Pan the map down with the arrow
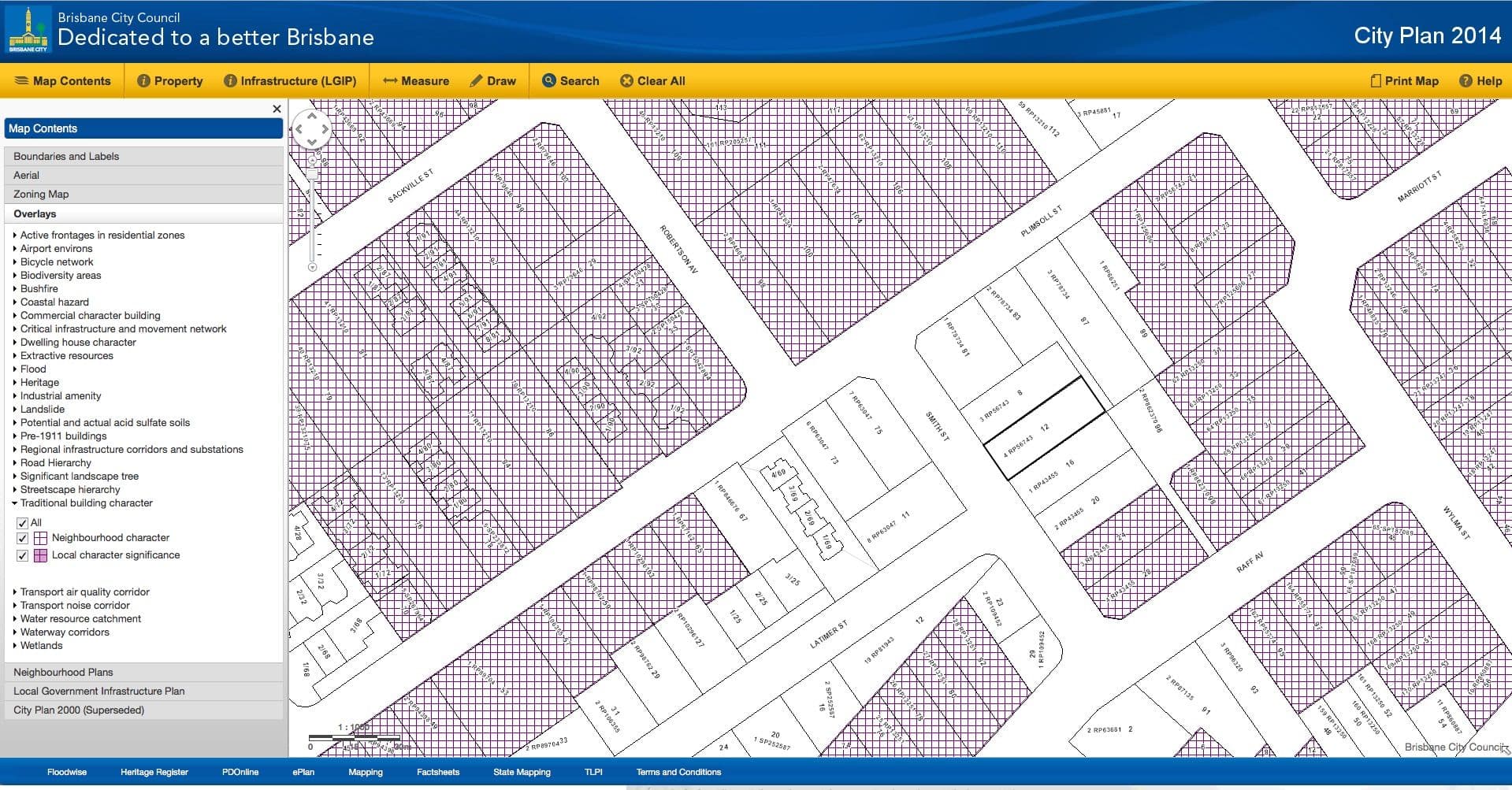Image resolution: width=1512 pixels, height=790 pixels. point(312,143)
